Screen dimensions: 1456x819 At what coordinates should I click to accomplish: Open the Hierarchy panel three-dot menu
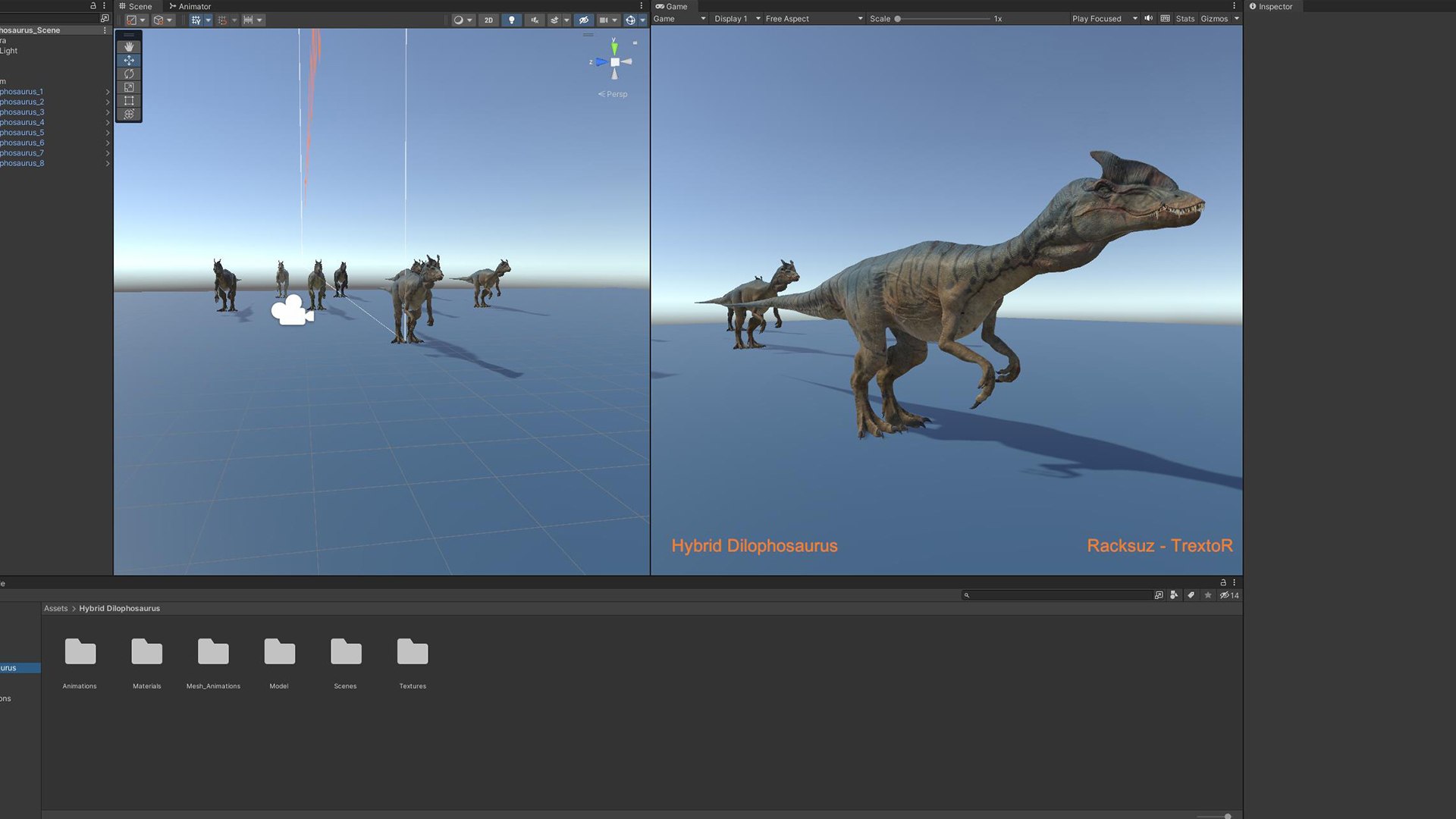[105, 6]
